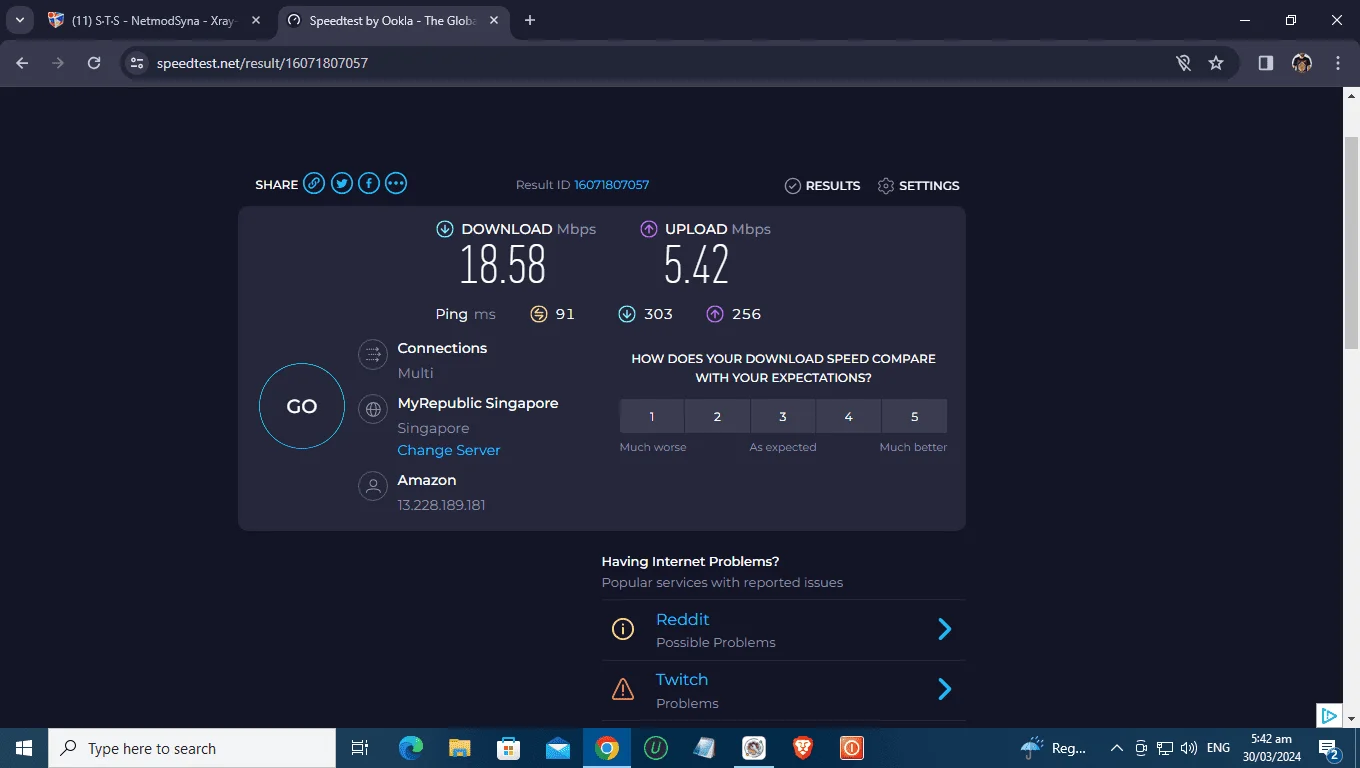The image size is (1360, 768).
Task: Open the connections mode icon
Action: tap(373, 354)
